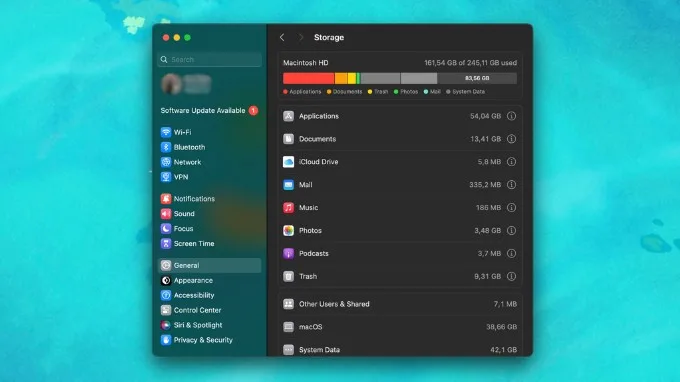Click the 335,2 MB Mail size value
Viewport: 680px width, 382px height.
click(485, 185)
